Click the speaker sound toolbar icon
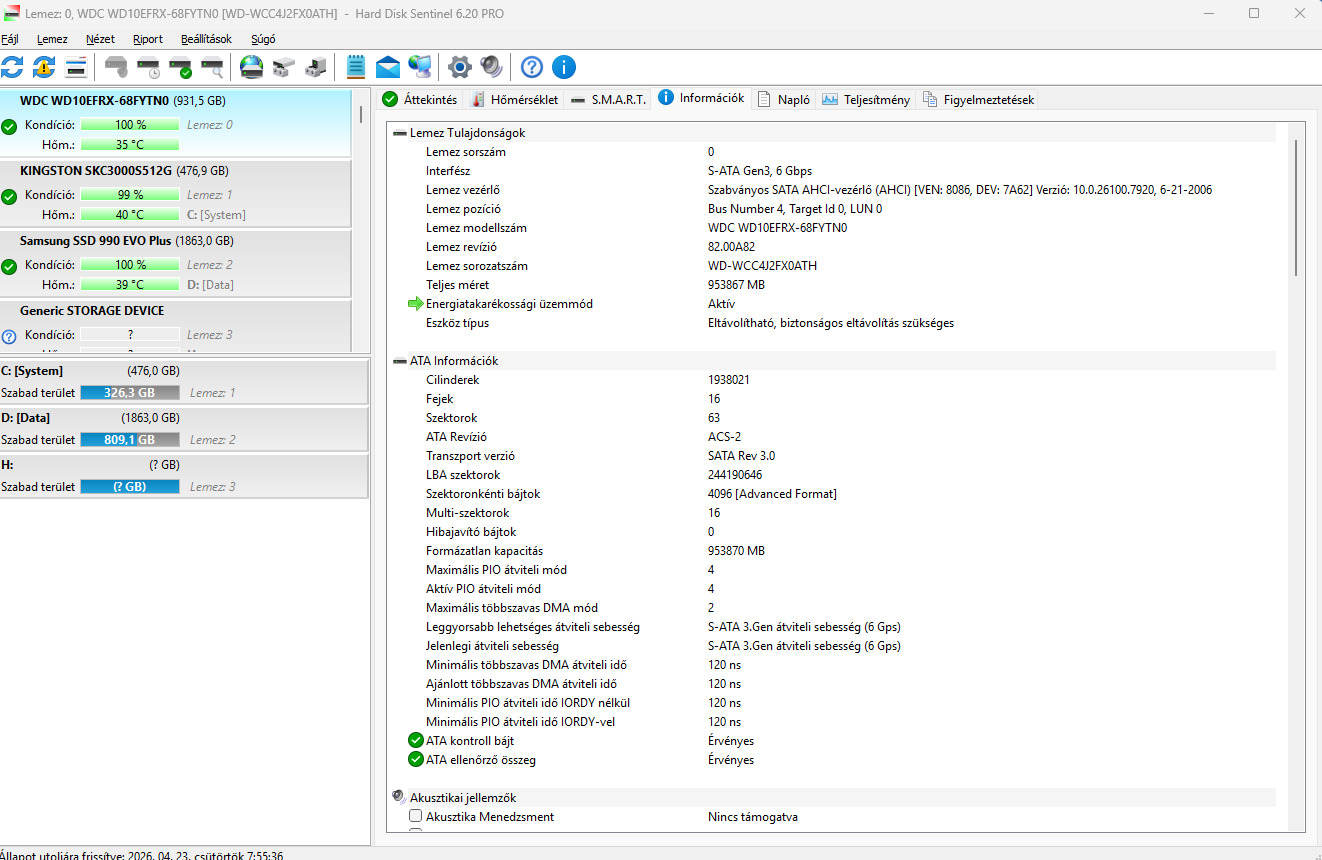 (x=491, y=67)
